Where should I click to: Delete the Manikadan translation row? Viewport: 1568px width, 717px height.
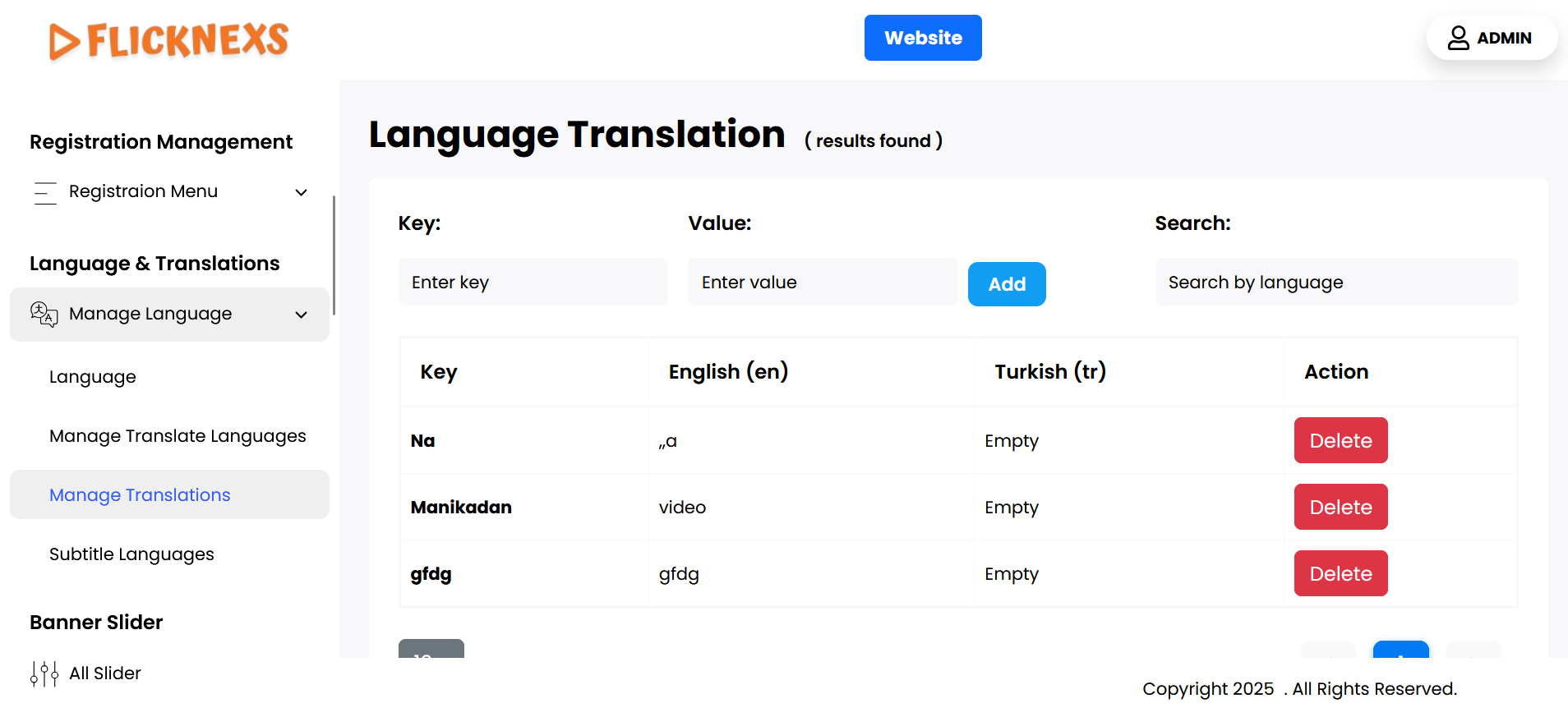pos(1340,507)
